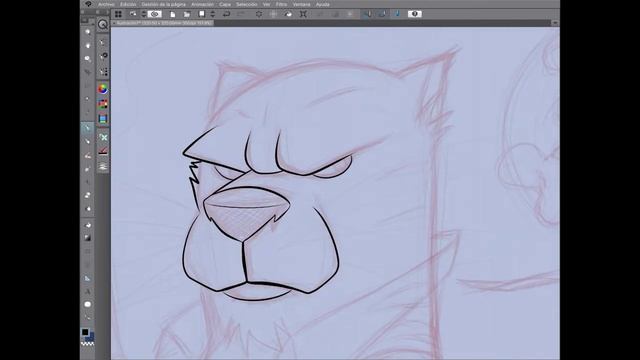Viewport: 640px width, 360px height.
Task: Open the green cross palette icon
Action: click(103, 138)
